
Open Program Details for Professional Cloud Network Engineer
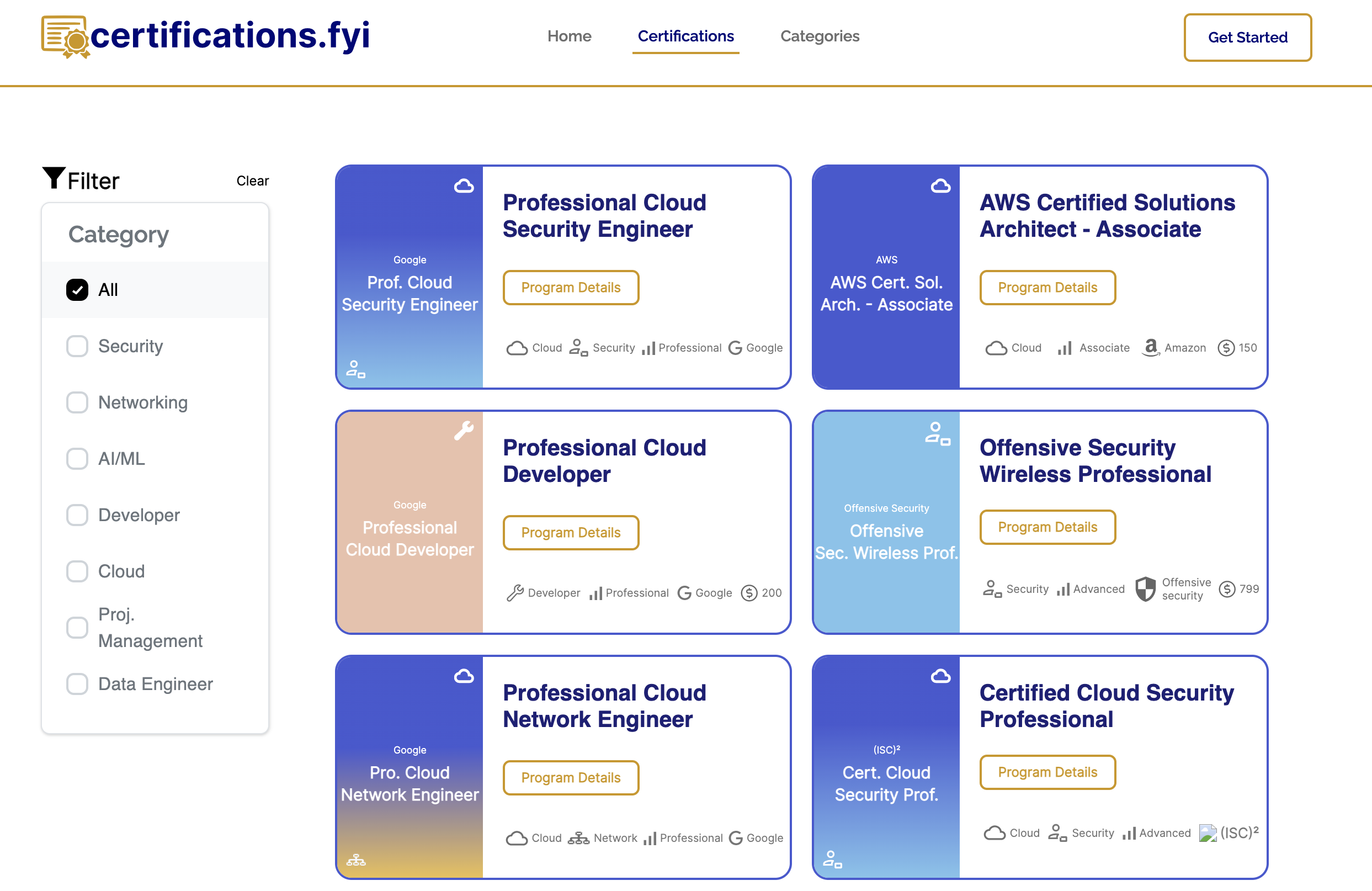click(571, 777)
